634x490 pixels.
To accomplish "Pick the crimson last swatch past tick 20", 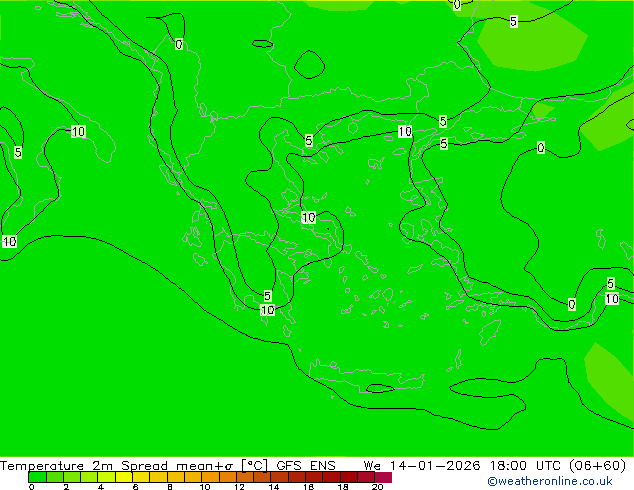I will (x=383, y=477).
